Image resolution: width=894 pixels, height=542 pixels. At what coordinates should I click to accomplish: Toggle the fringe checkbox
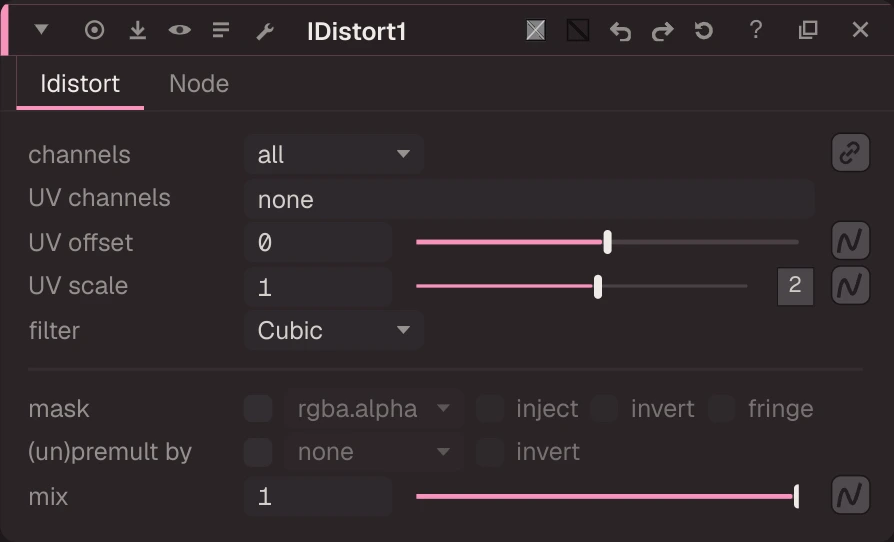(x=721, y=409)
